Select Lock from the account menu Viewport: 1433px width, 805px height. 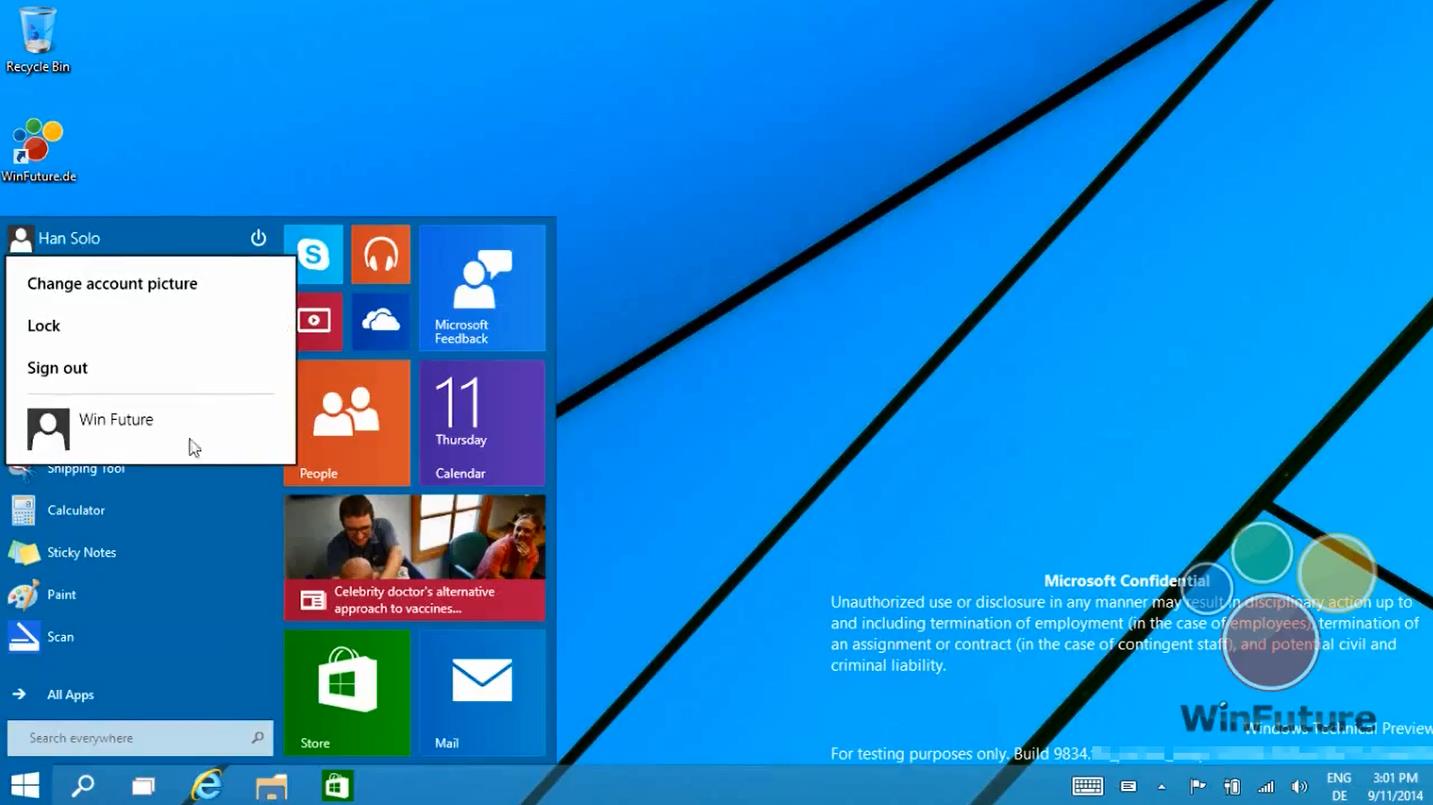pos(44,326)
